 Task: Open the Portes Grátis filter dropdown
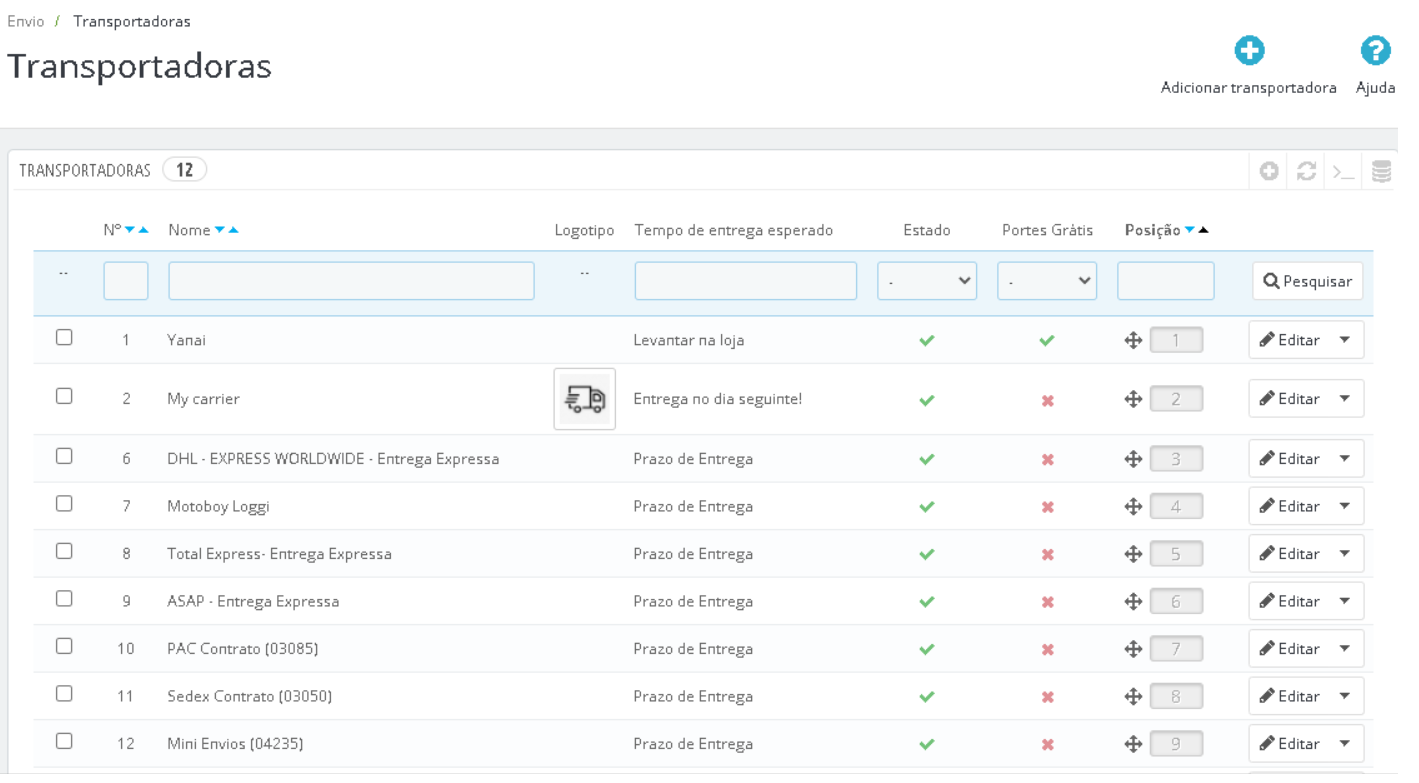click(x=1046, y=281)
